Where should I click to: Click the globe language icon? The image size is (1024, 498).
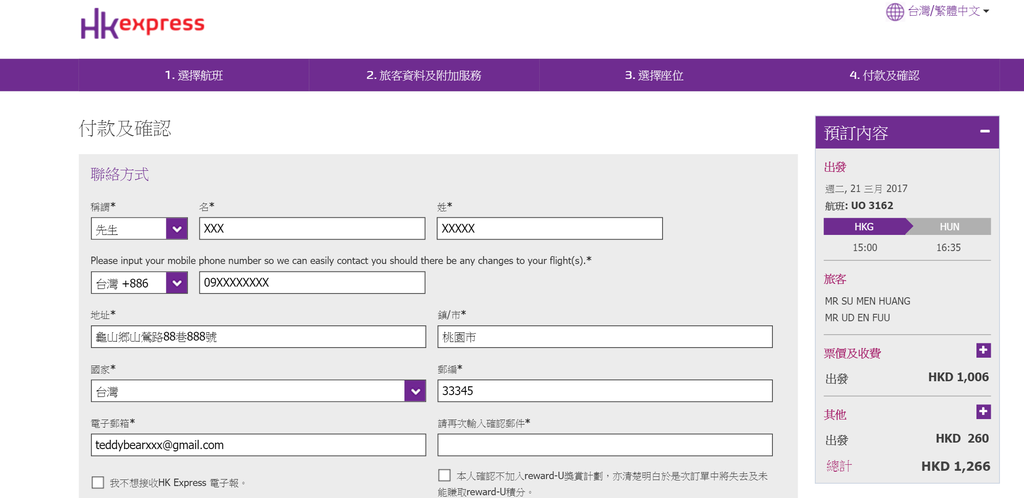tap(895, 11)
